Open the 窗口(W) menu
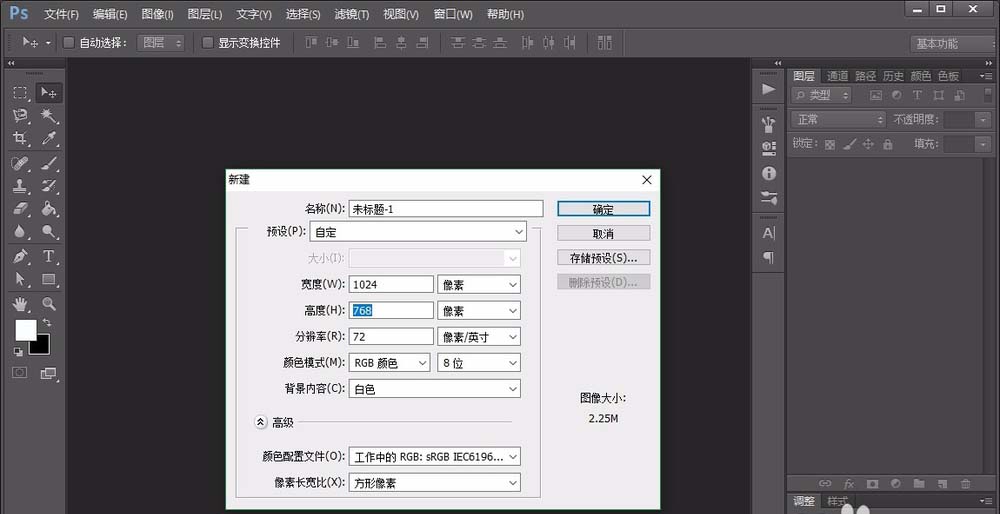Viewport: 1000px width, 514px height. (x=453, y=14)
